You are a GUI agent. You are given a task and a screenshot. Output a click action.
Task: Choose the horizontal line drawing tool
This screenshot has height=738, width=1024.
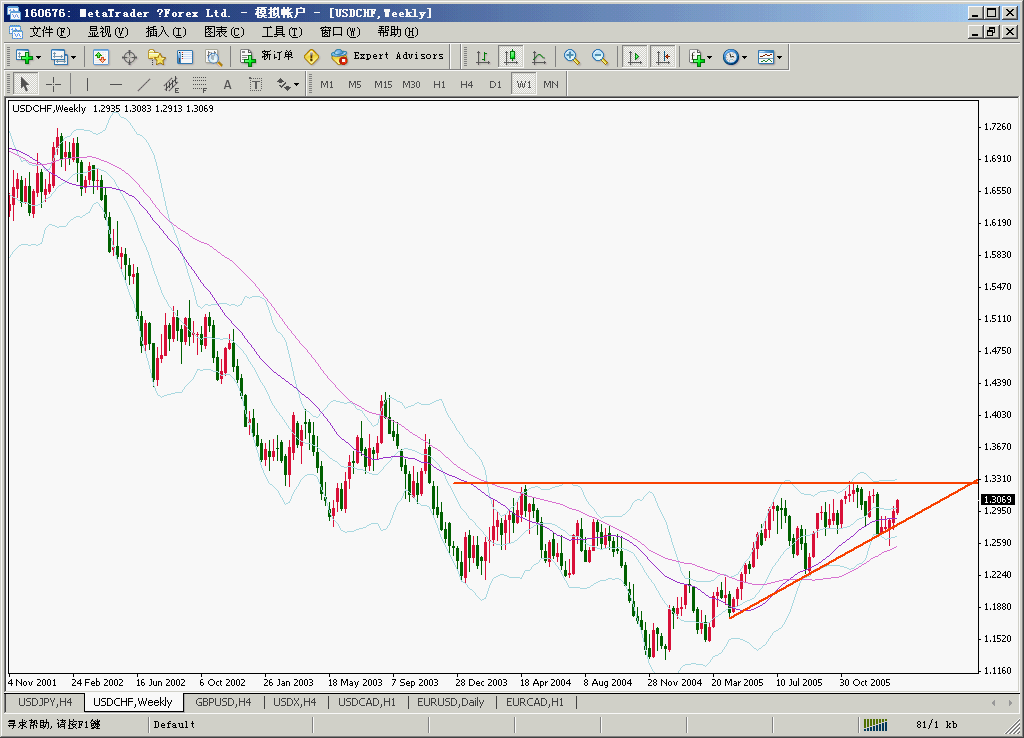click(x=115, y=85)
